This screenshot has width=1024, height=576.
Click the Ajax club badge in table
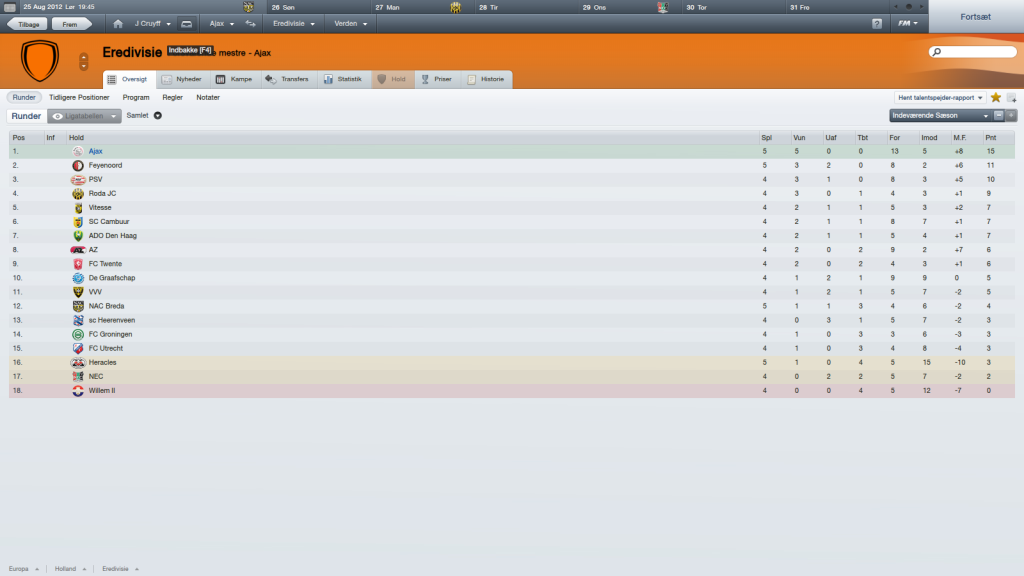[78, 152]
